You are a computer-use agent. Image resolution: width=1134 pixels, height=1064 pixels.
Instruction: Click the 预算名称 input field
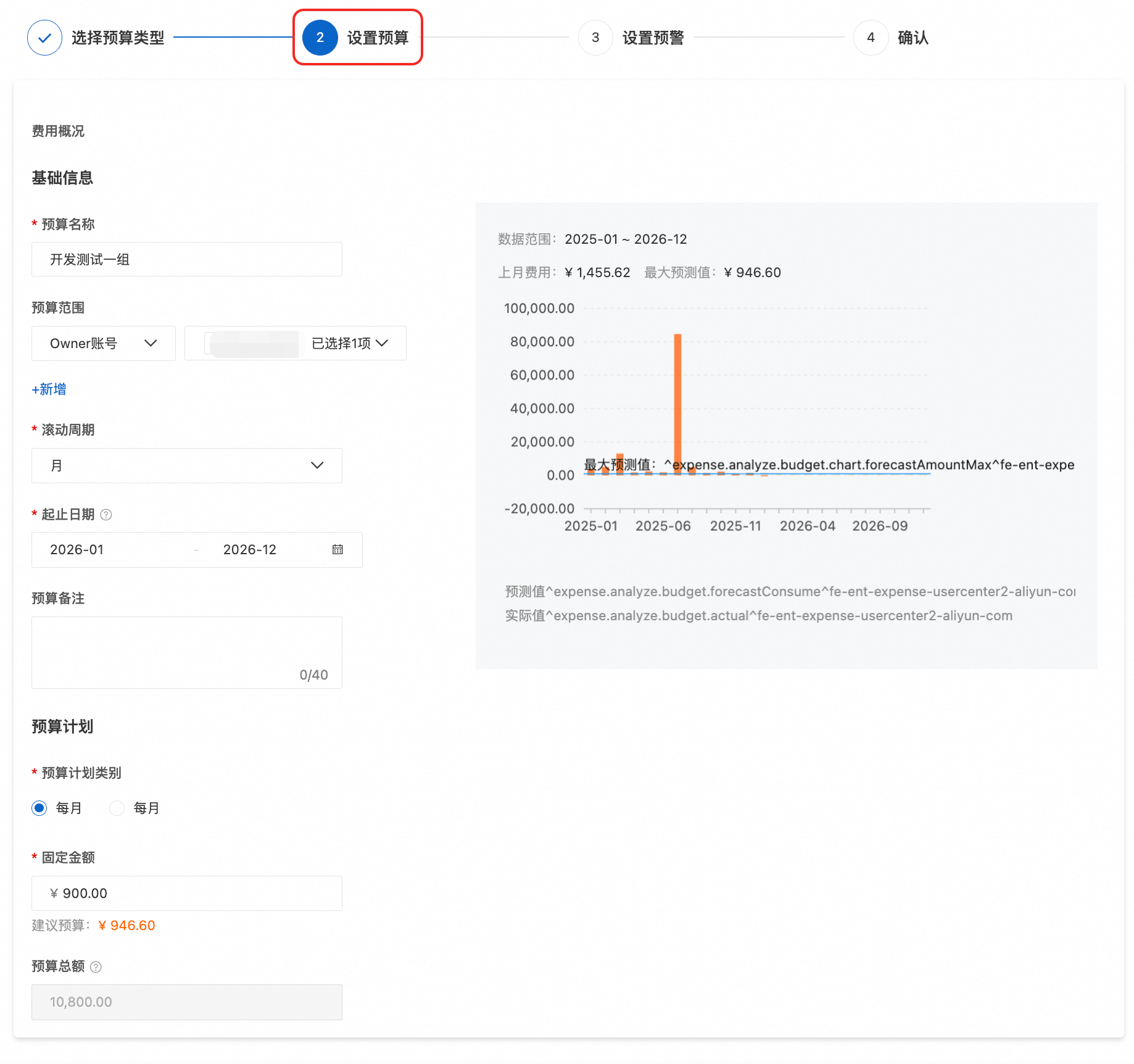pyautogui.click(x=187, y=259)
